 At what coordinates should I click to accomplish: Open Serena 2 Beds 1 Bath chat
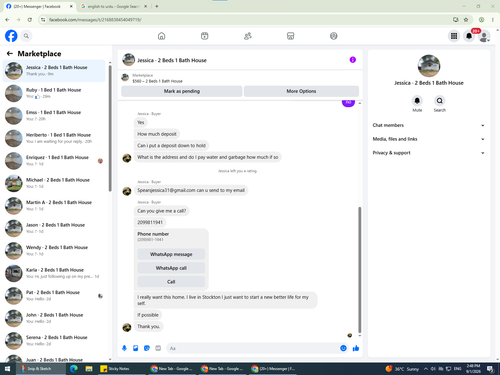pyautogui.click(x=54, y=341)
